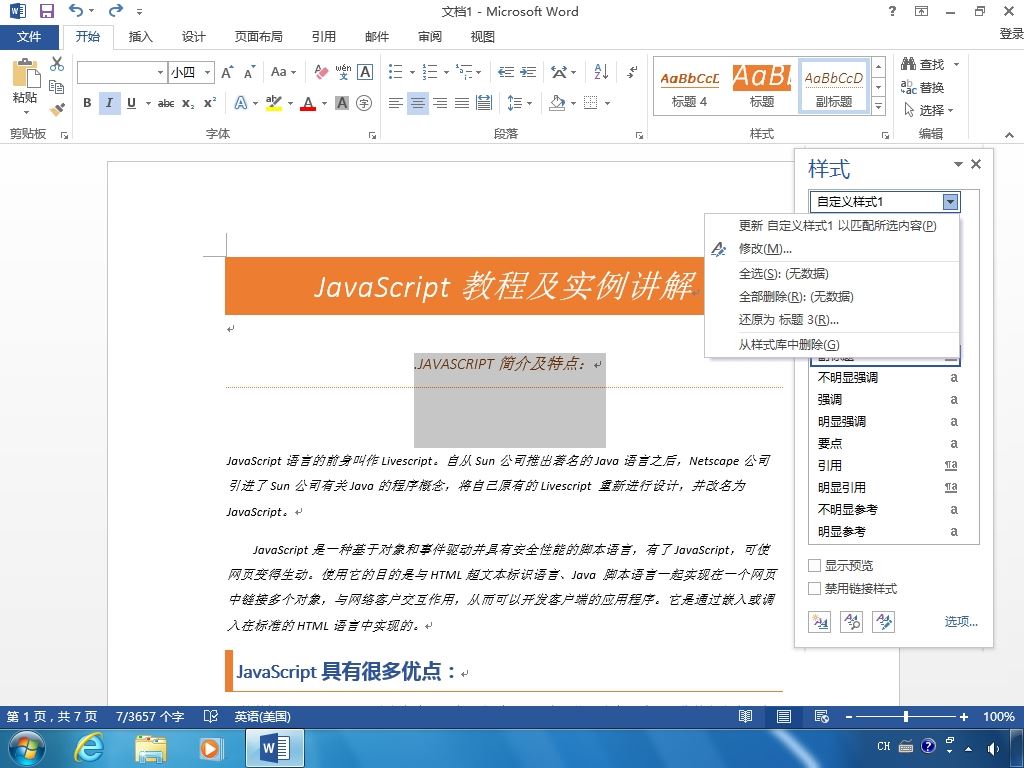Expand the bullets list dropdown arrow
The image size is (1024, 768).
[x=412, y=72]
